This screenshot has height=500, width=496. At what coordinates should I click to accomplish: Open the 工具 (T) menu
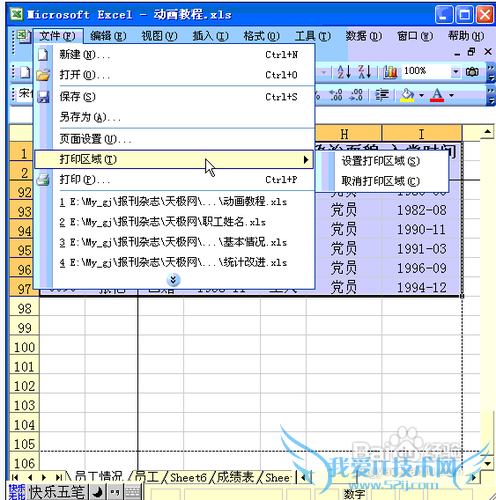coord(313,36)
